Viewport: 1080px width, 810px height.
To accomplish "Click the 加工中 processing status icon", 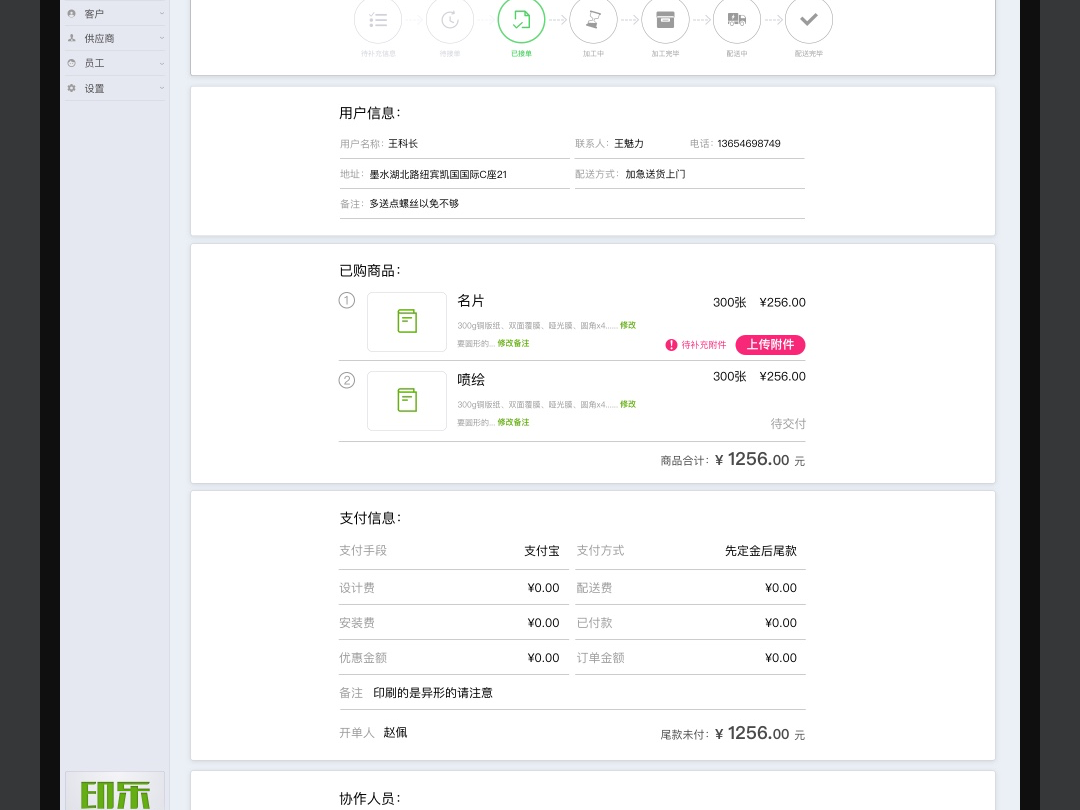I will pyautogui.click(x=593, y=19).
